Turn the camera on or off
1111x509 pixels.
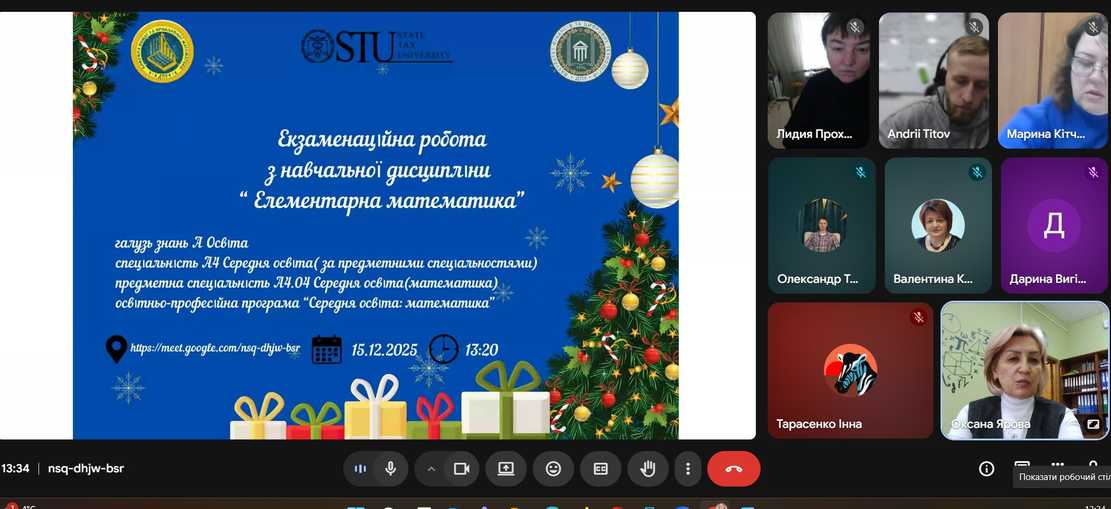tap(461, 468)
